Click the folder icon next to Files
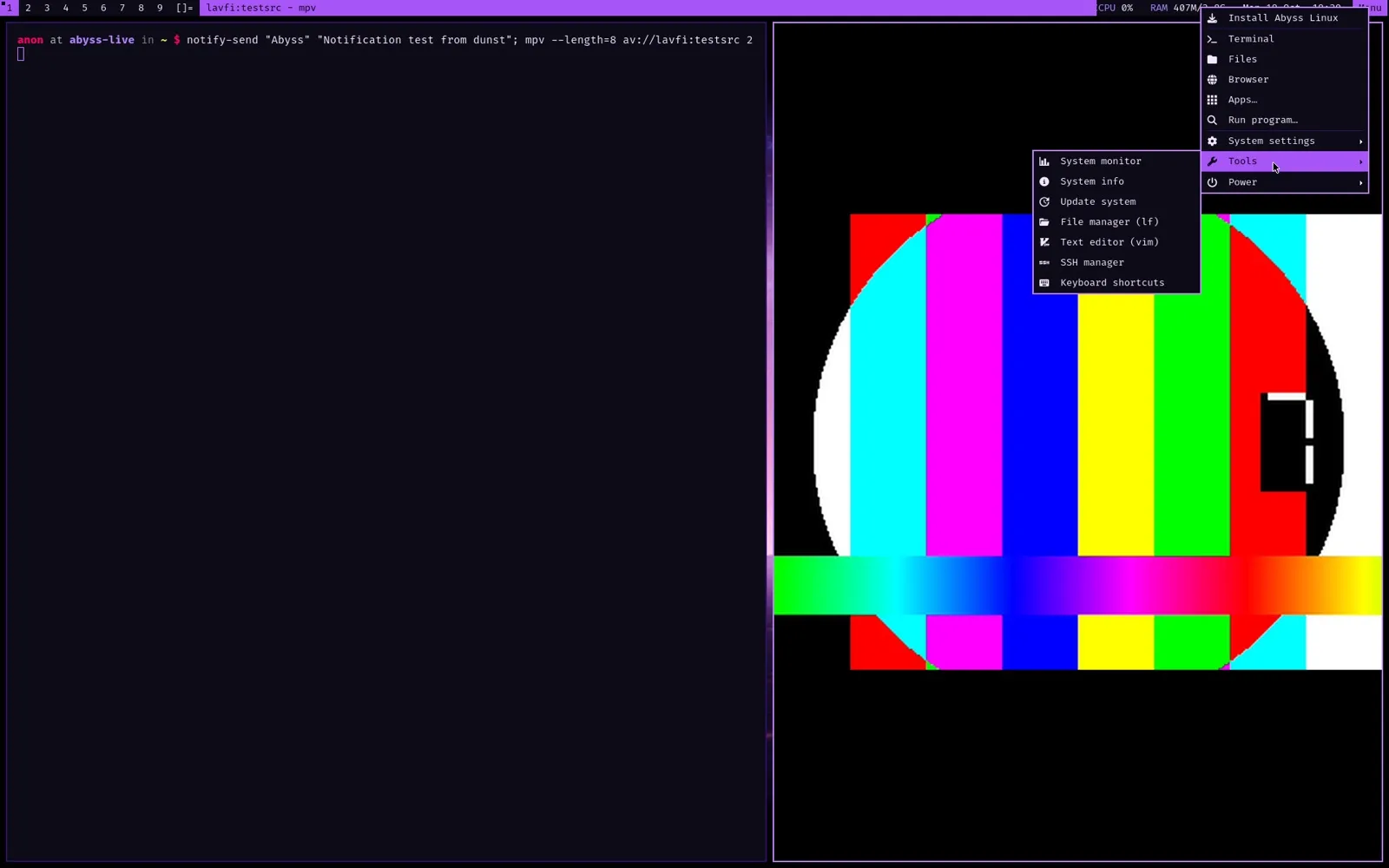 pos(1212,59)
